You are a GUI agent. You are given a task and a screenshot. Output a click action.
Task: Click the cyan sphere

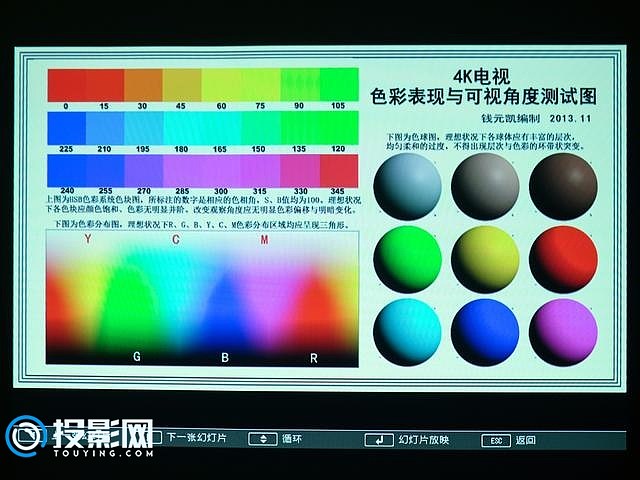pos(407,332)
